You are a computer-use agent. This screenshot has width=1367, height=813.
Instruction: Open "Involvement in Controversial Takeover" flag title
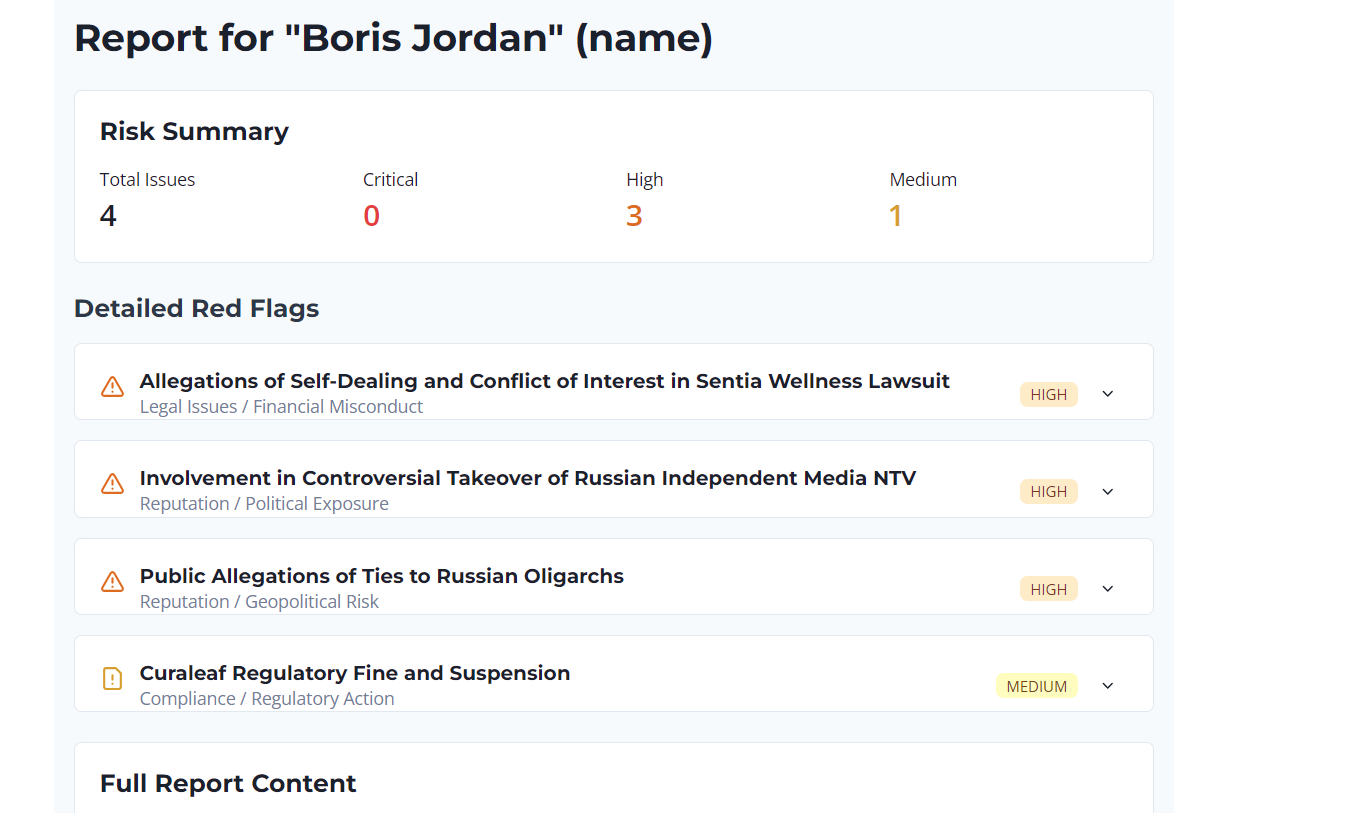[x=527, y=478]
